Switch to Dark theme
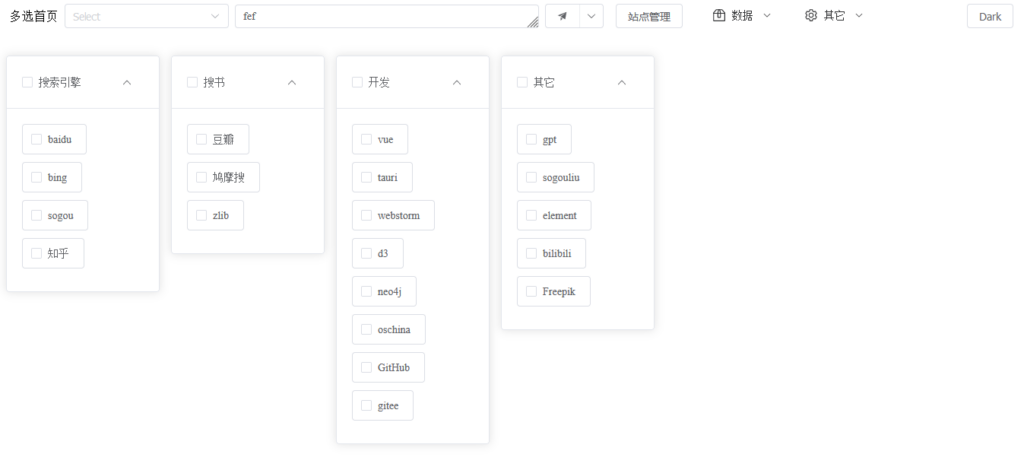This screenshot has width=1024, height=467. click(990, 16)
